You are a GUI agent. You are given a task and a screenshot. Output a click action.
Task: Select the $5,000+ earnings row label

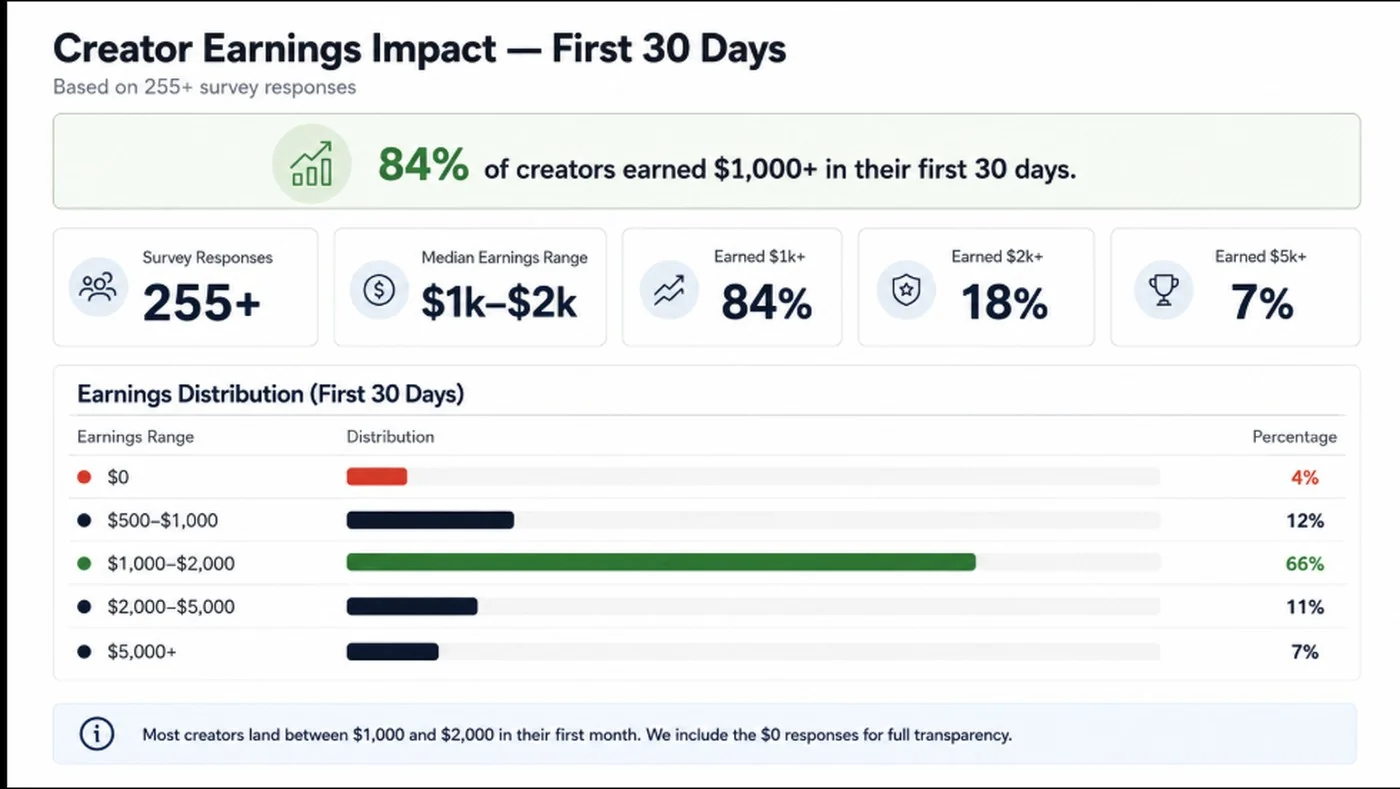[x=142, y=651]
